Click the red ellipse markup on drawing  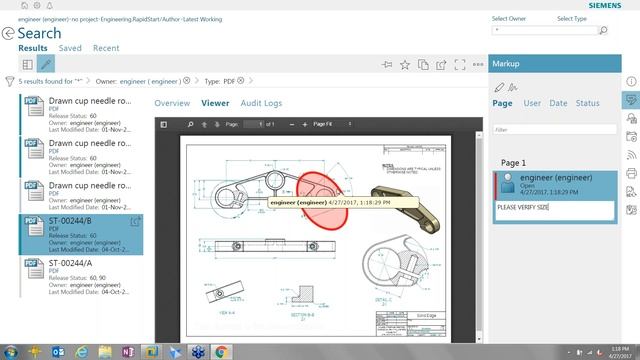click(322, 200)
